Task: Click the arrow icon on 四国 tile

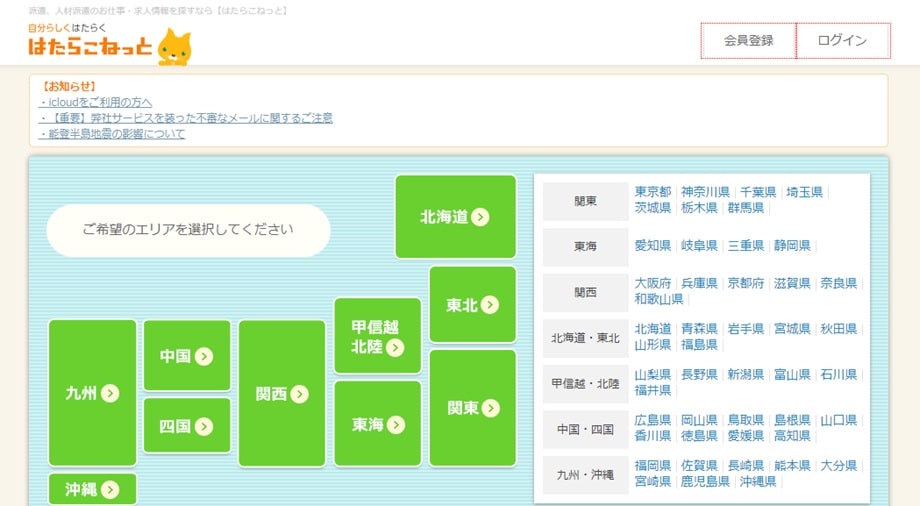Action: [204, 427]
